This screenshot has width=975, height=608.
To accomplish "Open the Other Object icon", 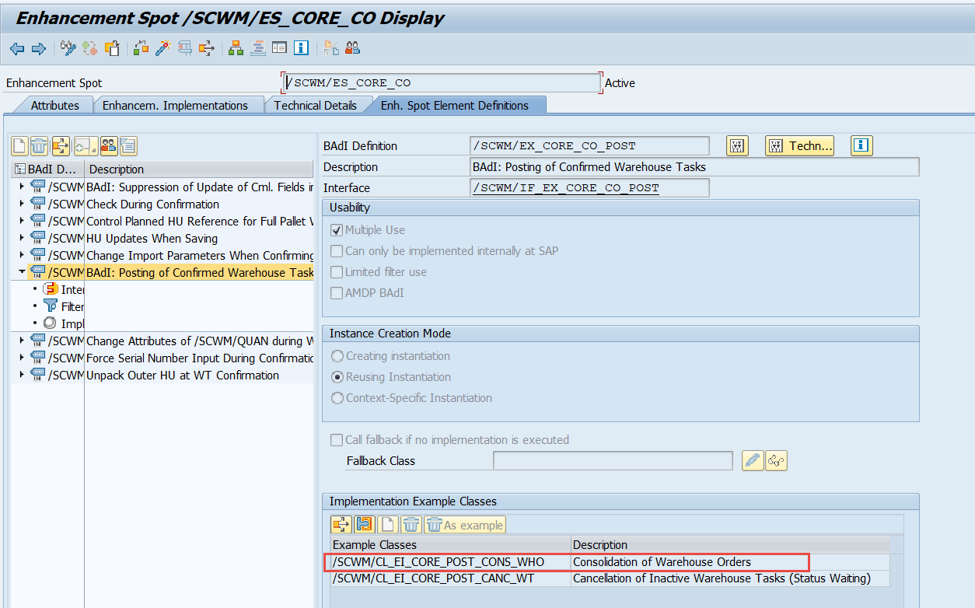I will coord(112,48).
